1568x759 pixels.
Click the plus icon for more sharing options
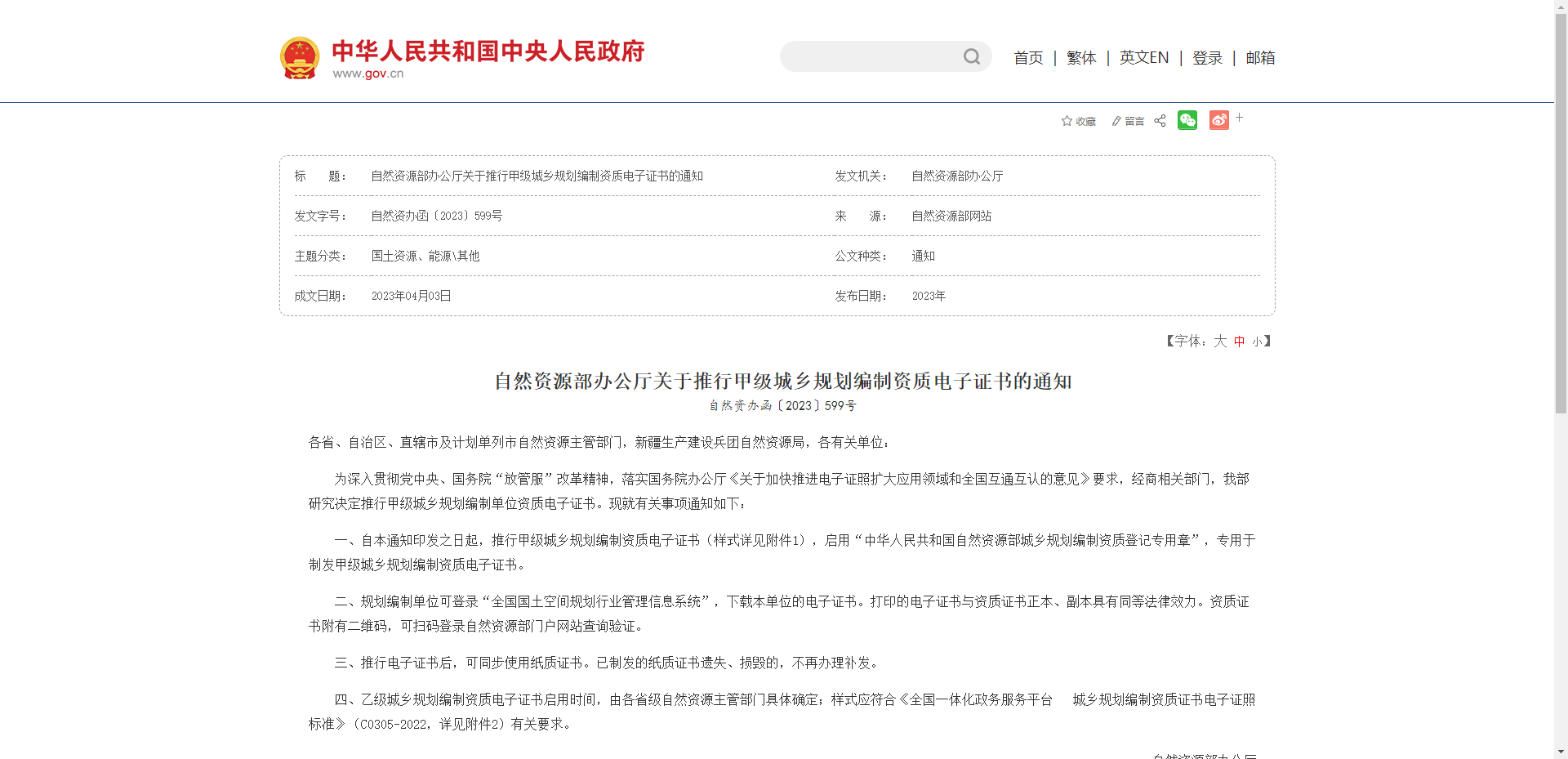pyautogui.click(x=1240, y=118)
